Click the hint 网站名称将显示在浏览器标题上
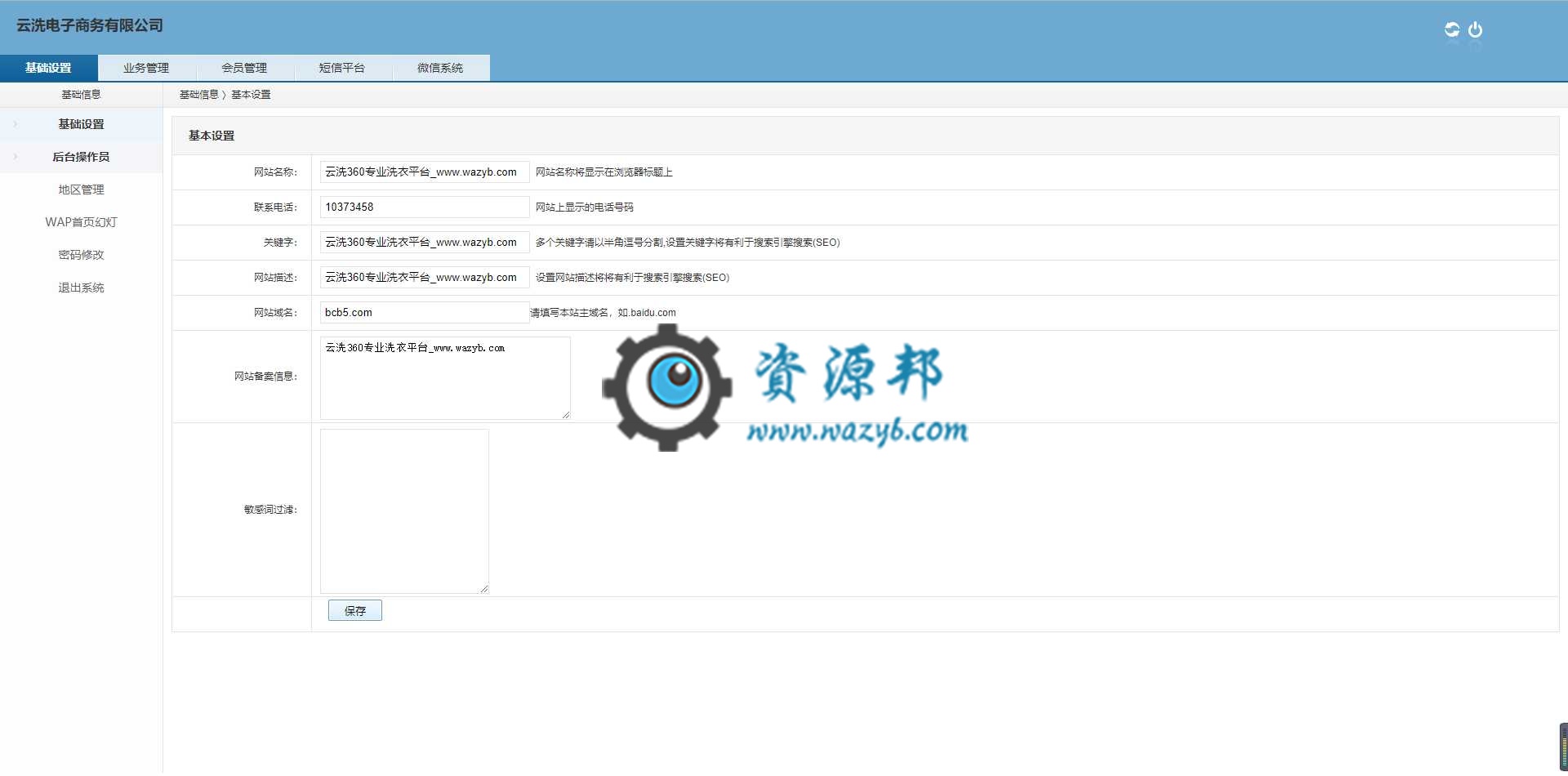Image resolution: width=1568 pixels, height=776 pixels. [604, 172]
